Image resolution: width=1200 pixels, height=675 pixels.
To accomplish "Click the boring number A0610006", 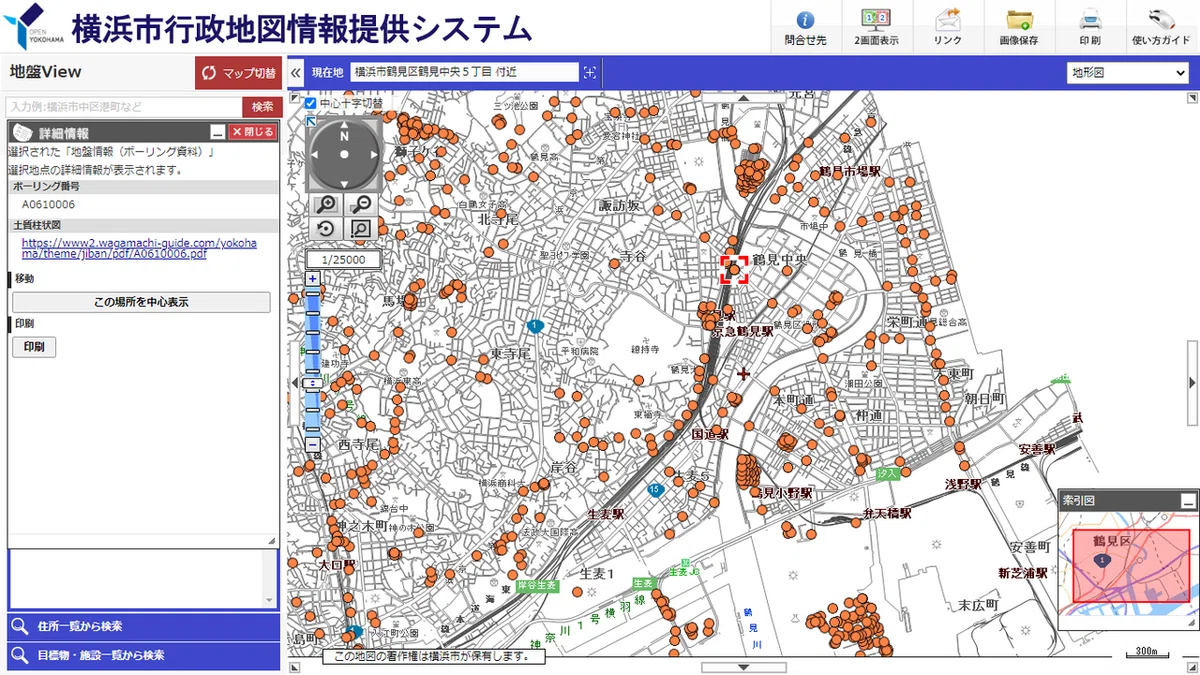I will 49,205.
